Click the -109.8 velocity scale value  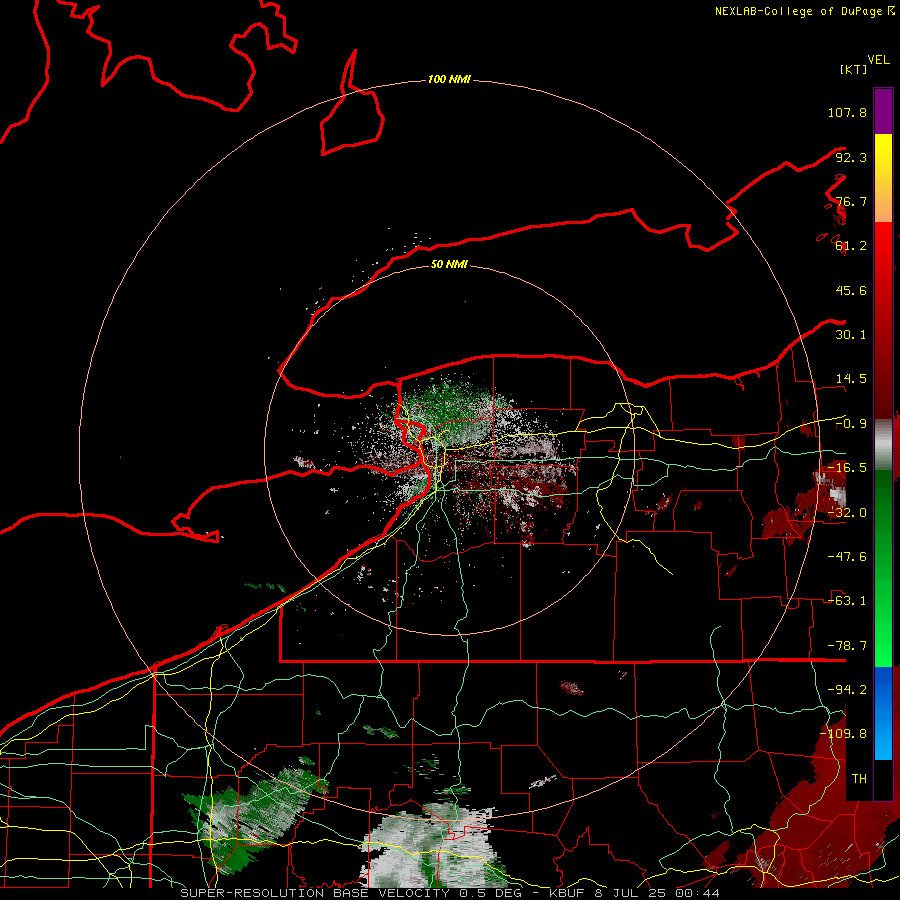[x=844, y=734]
